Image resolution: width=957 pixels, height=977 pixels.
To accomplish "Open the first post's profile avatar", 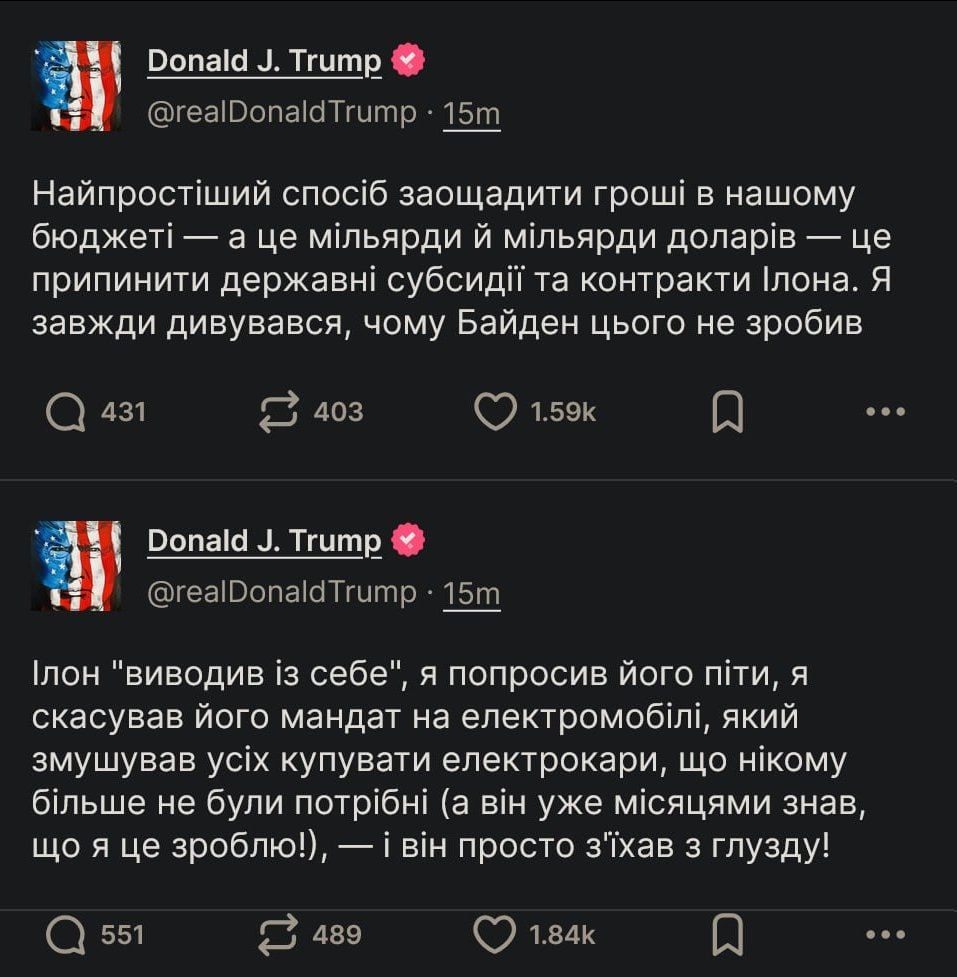I will (x=76, y=86).
